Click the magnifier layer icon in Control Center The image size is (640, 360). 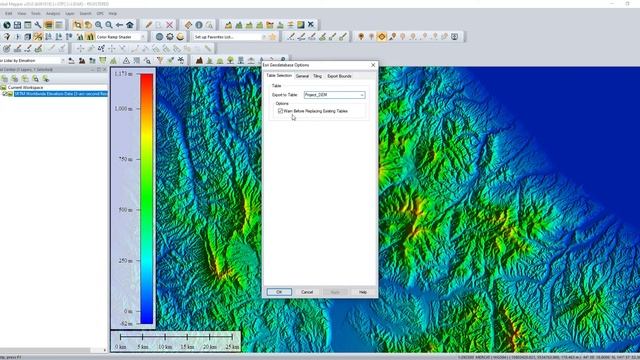[x=36, y=78]
